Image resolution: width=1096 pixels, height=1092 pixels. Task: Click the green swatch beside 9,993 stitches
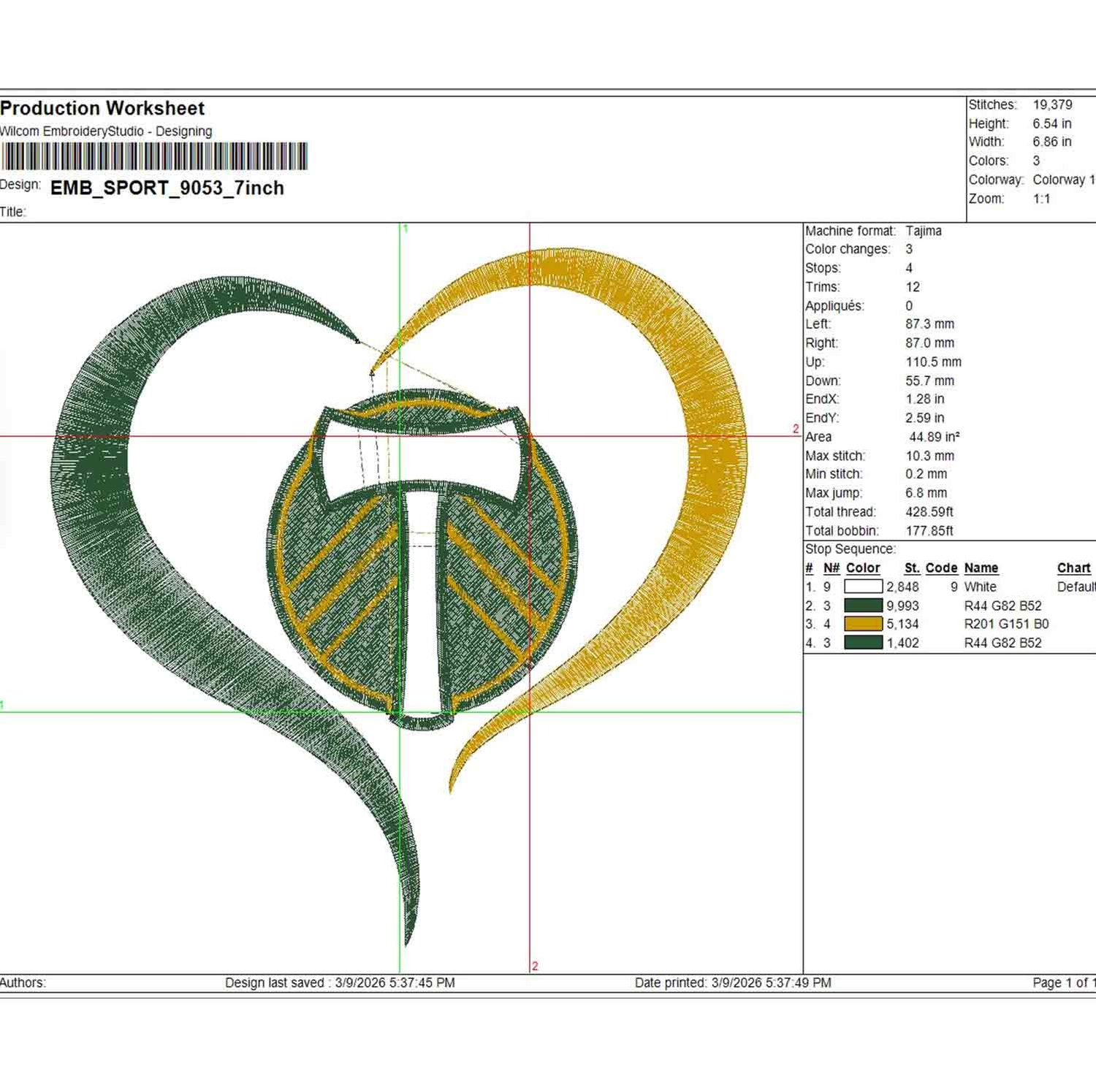pos(863,606)
